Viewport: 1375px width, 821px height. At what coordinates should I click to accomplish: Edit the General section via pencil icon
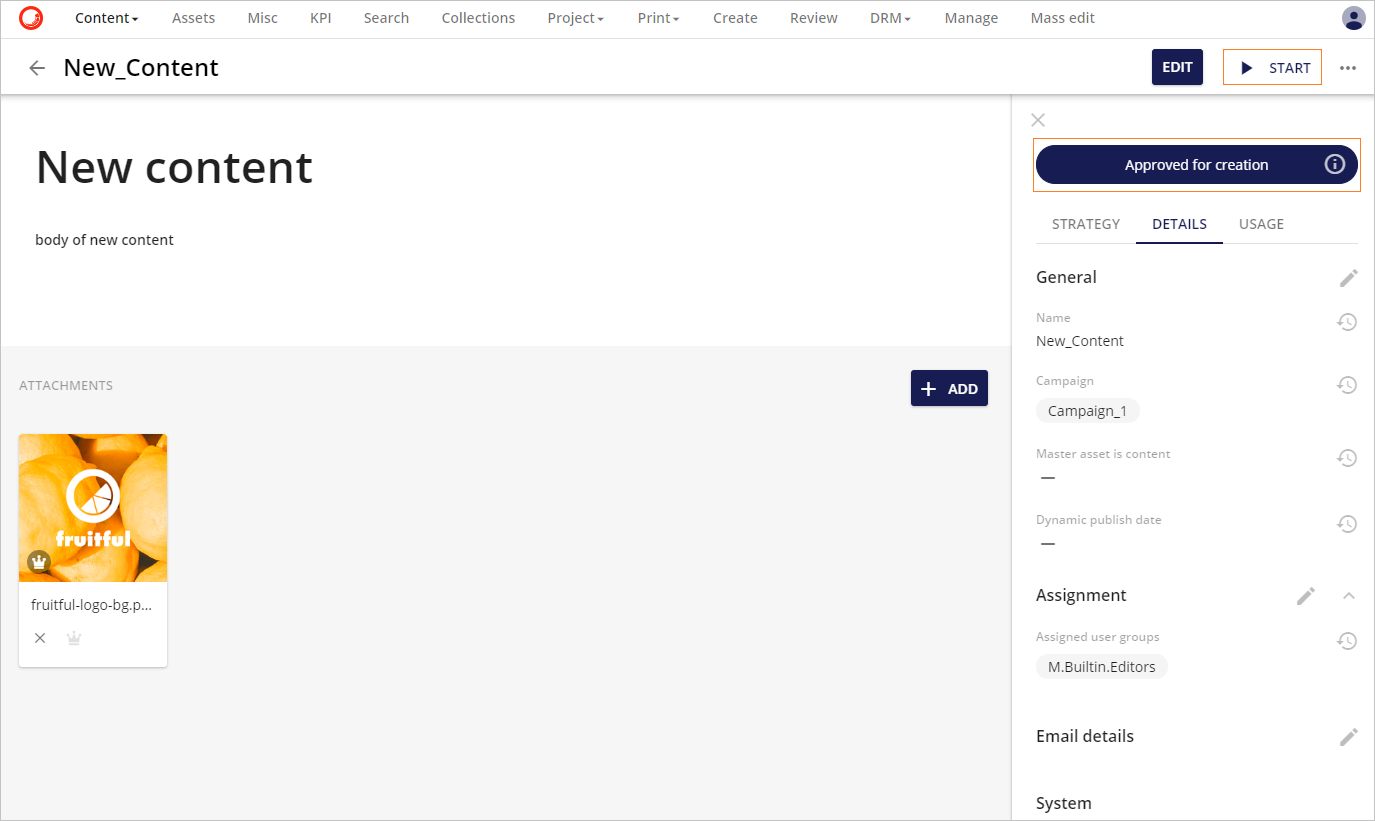click(1348, 277)
